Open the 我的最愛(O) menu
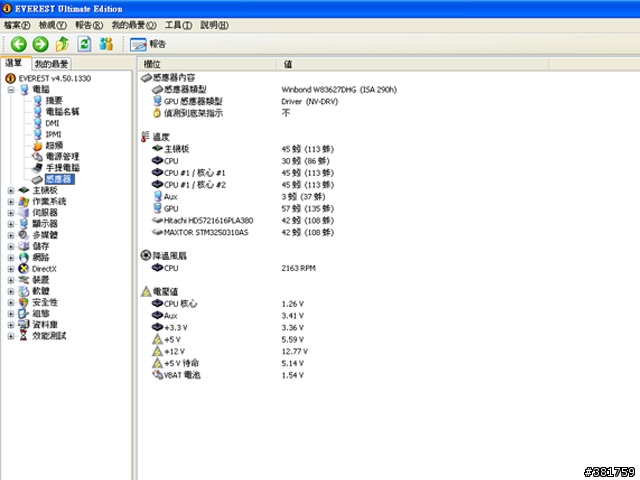640x480 pixels. click(x=134, y=25)
